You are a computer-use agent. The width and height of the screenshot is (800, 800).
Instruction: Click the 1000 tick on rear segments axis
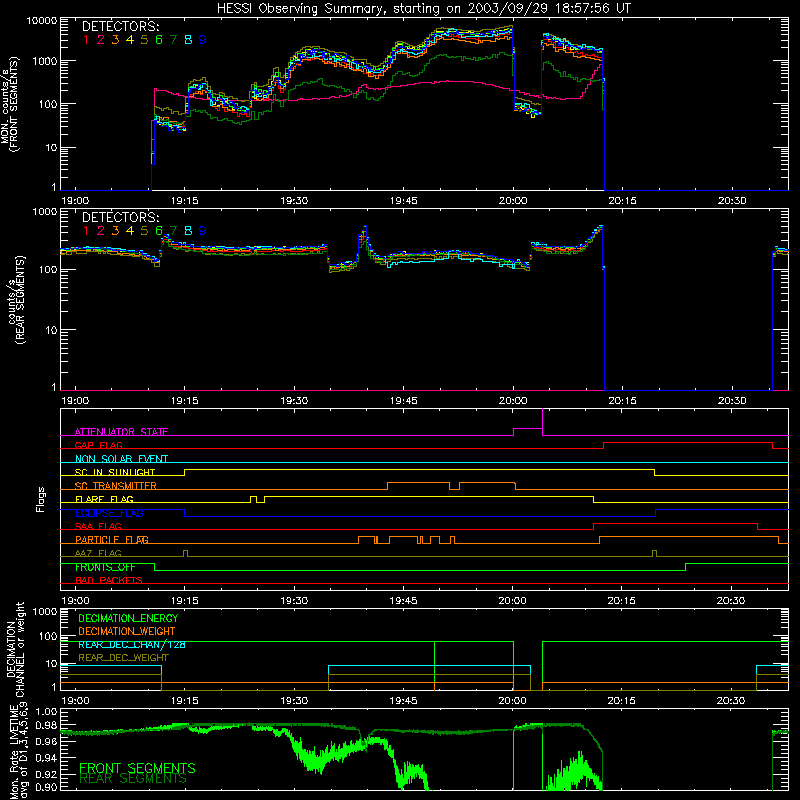tap(45, 211)
